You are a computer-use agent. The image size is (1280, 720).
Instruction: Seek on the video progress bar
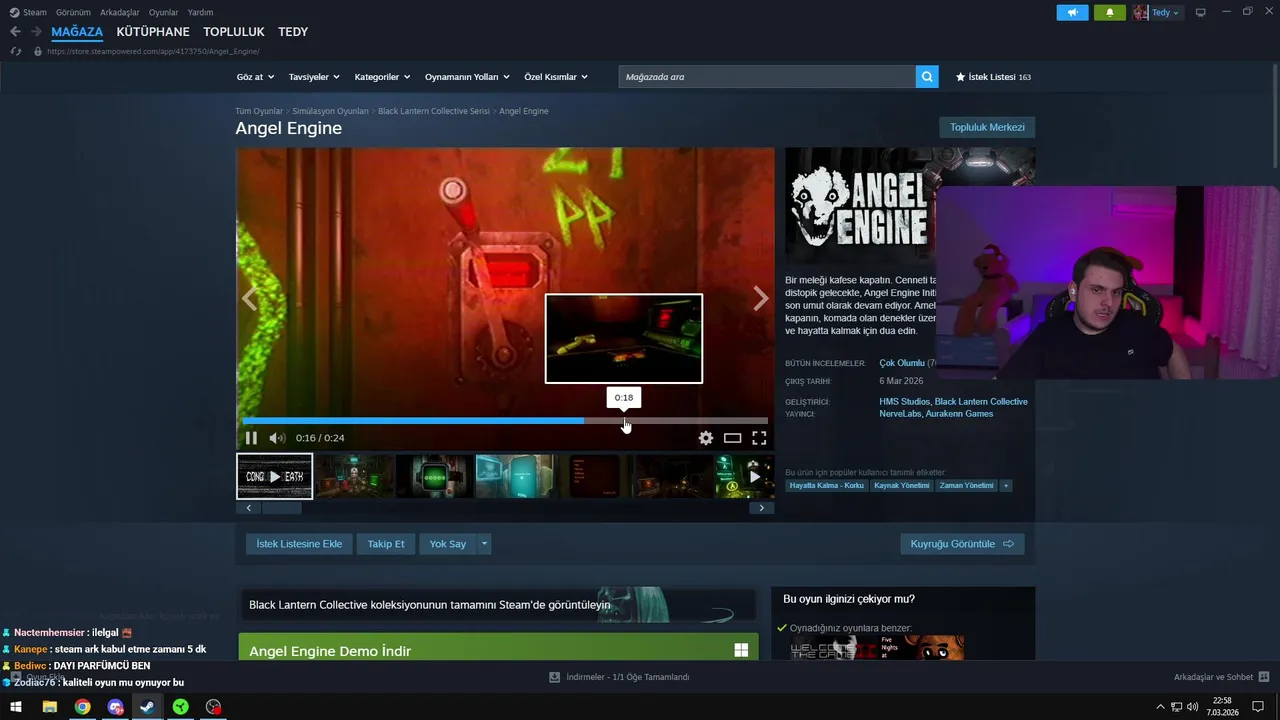tap(505, 421)
